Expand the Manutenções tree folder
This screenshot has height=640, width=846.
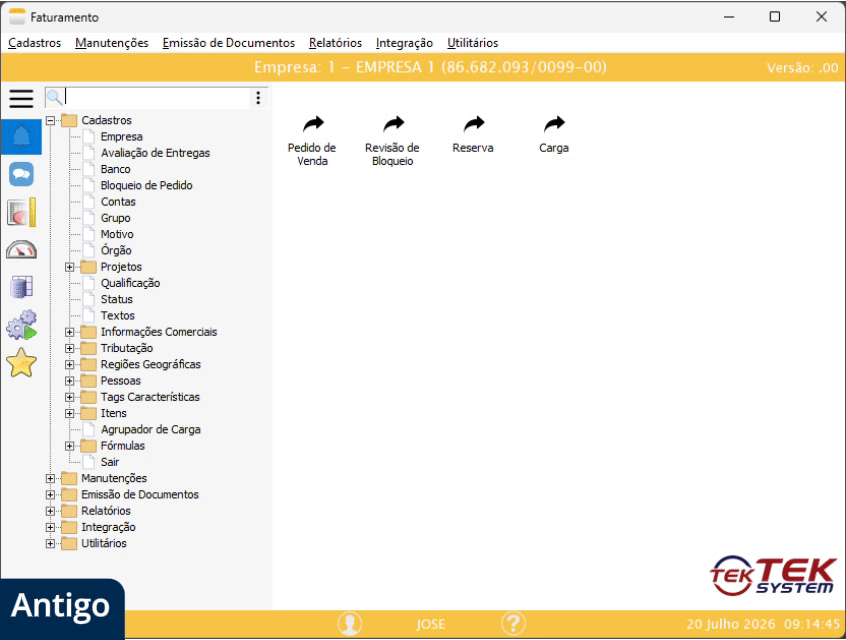pos(50,479)
